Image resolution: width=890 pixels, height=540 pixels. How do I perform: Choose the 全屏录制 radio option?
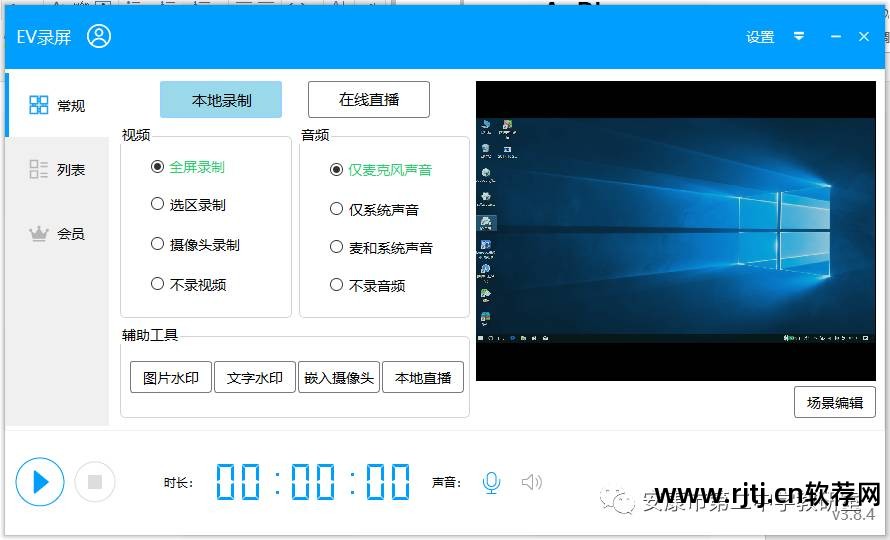(188, 167)
